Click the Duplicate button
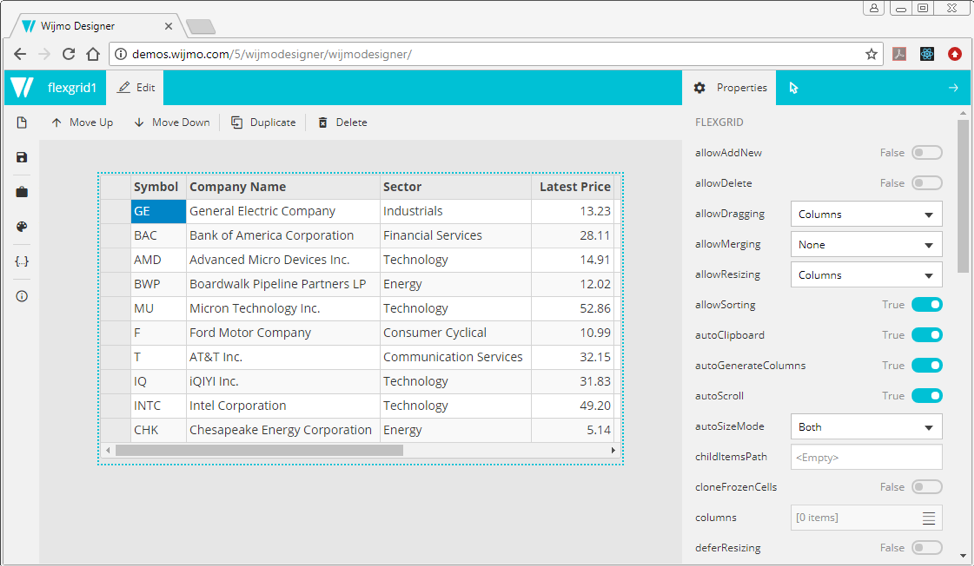974x566 pixels. (x=263, y=123)
